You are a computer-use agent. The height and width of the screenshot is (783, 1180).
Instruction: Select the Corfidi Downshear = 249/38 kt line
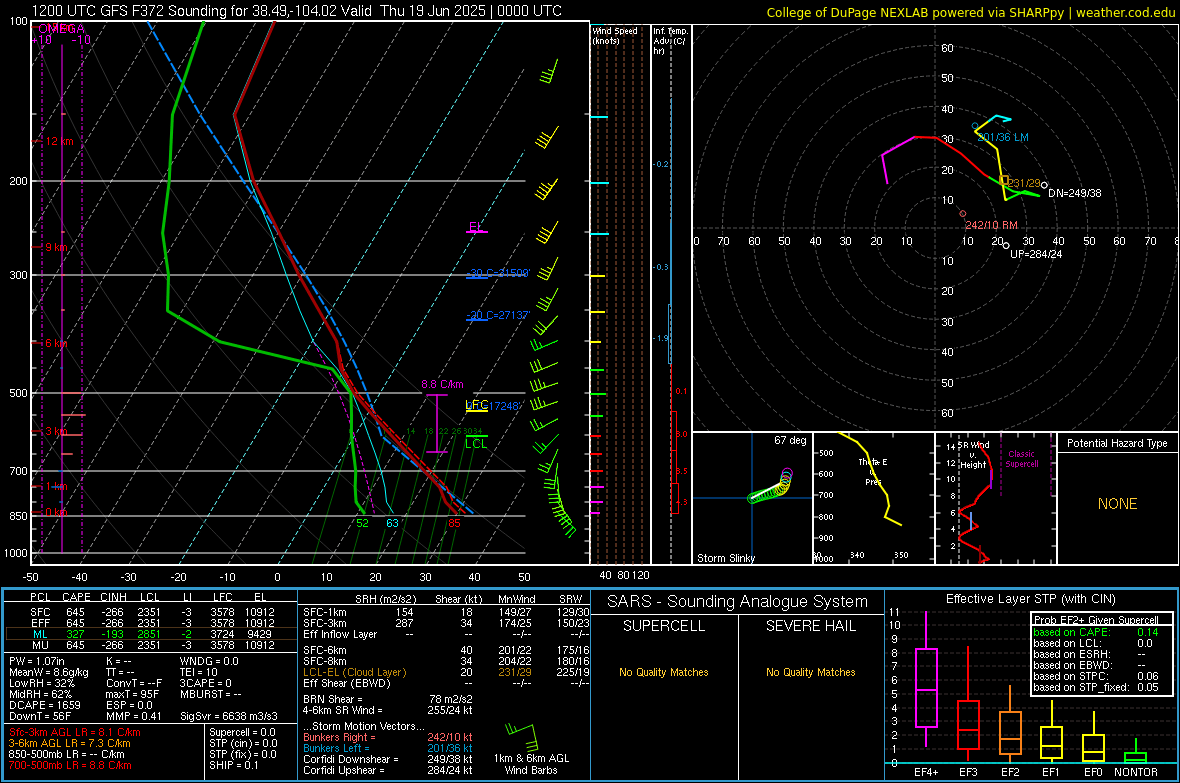pos(388,760)
